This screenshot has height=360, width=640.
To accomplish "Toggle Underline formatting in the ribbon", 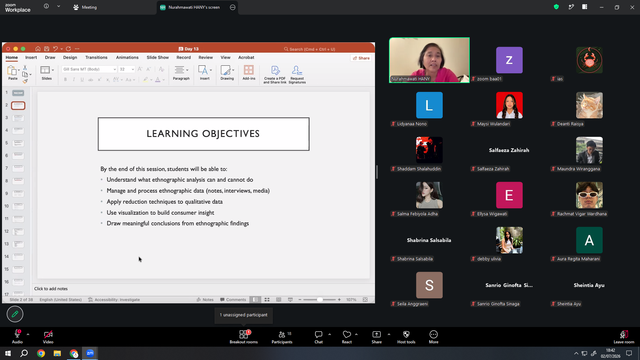I will 82,80.
